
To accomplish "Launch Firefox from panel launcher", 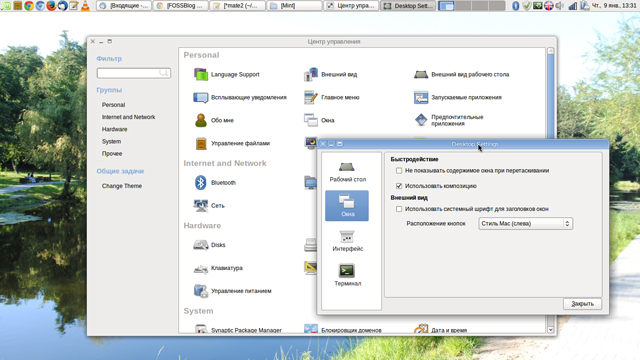I will point(51,6).
